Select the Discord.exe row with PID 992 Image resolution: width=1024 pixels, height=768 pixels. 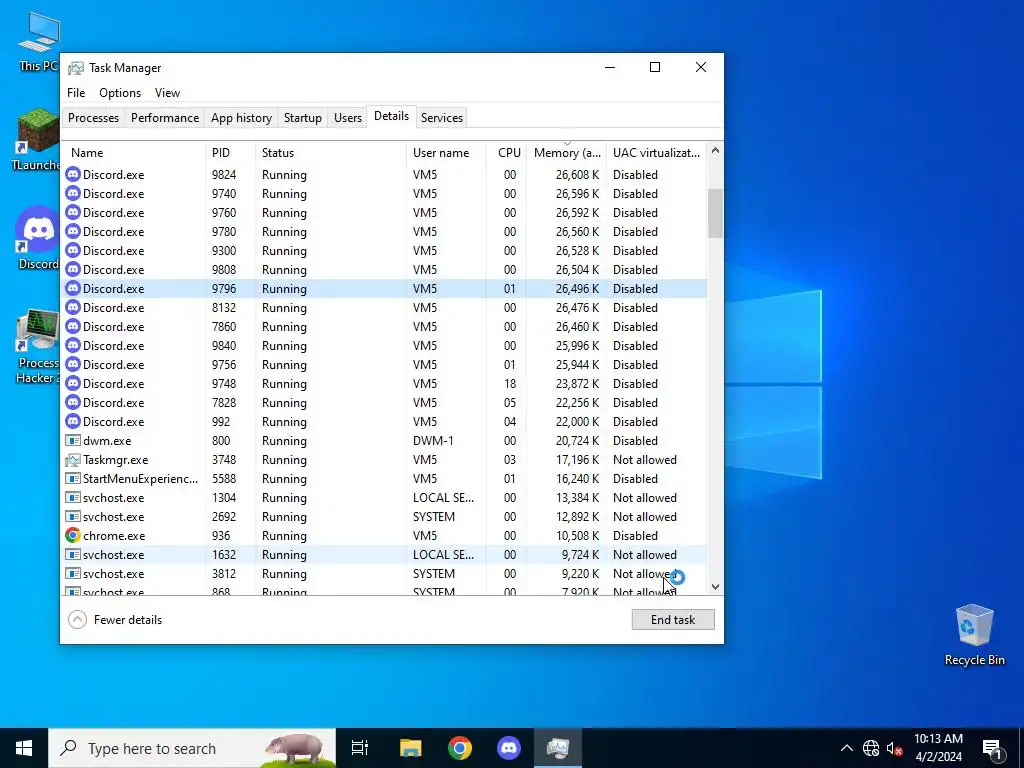point(385,421)
